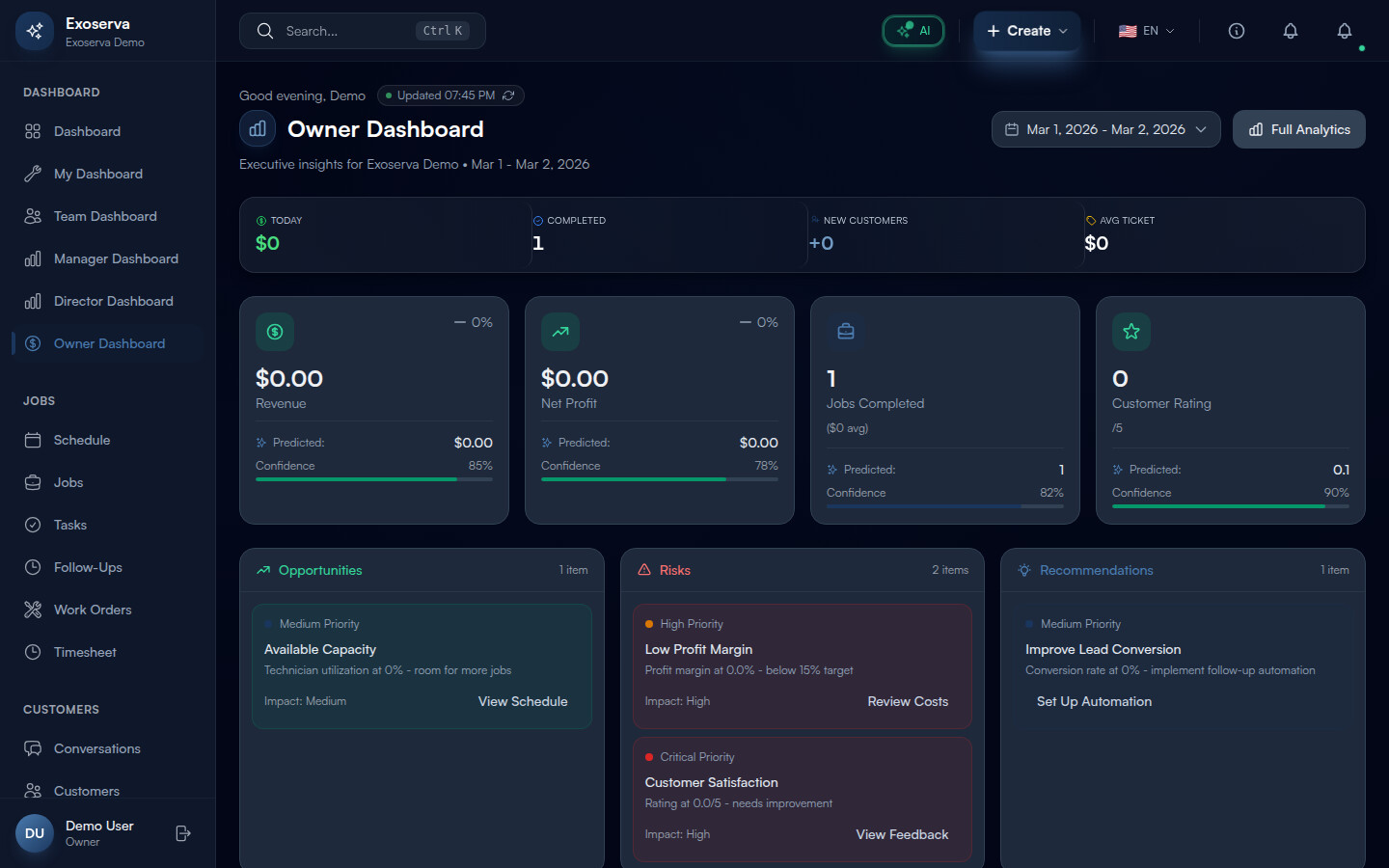This screenshot has height=868, width=1389.
Task: Click the Customer Rating star icon
Action: click(1131, 332)
